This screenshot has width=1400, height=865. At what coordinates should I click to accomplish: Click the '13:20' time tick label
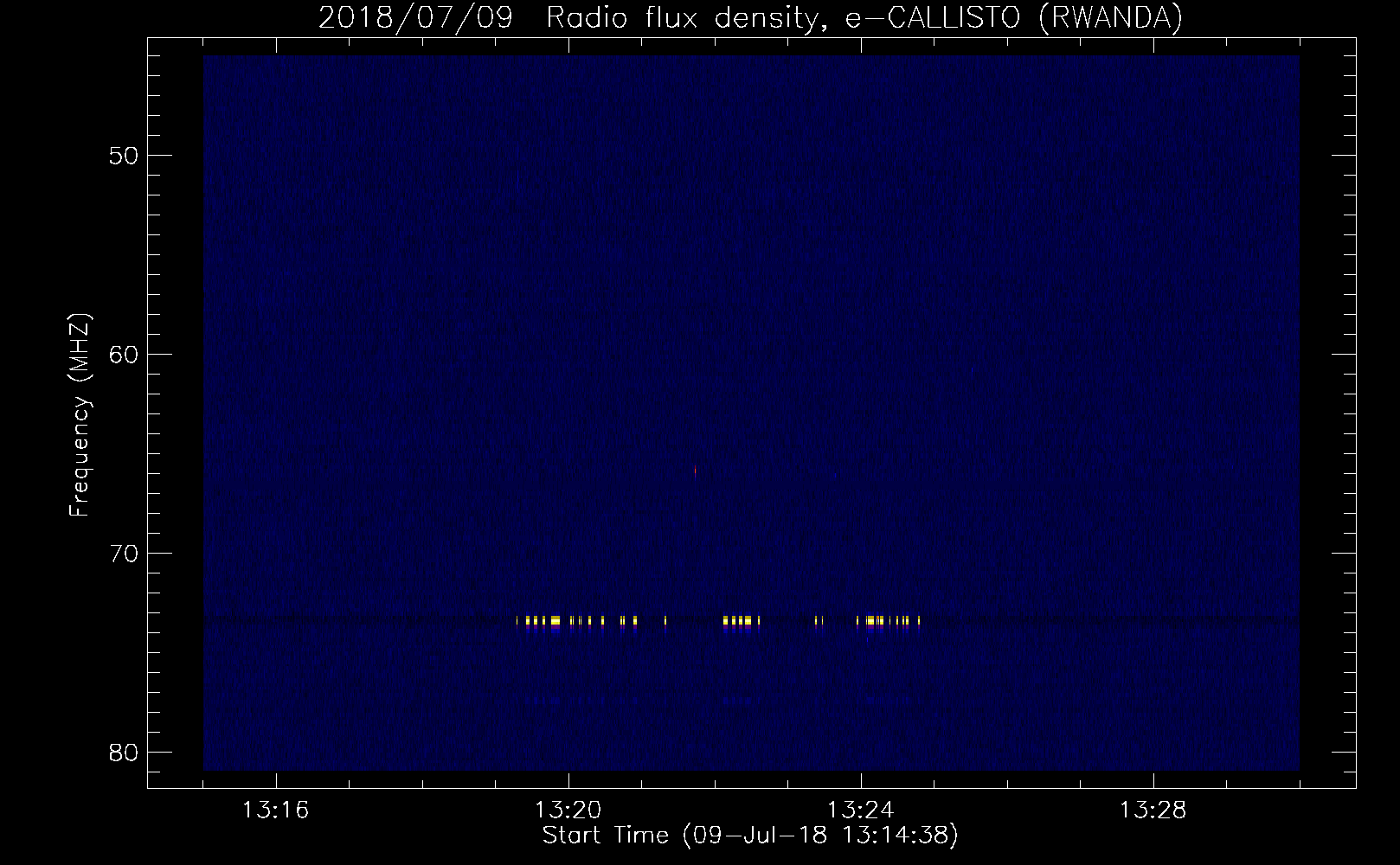(x=568, y=811)
